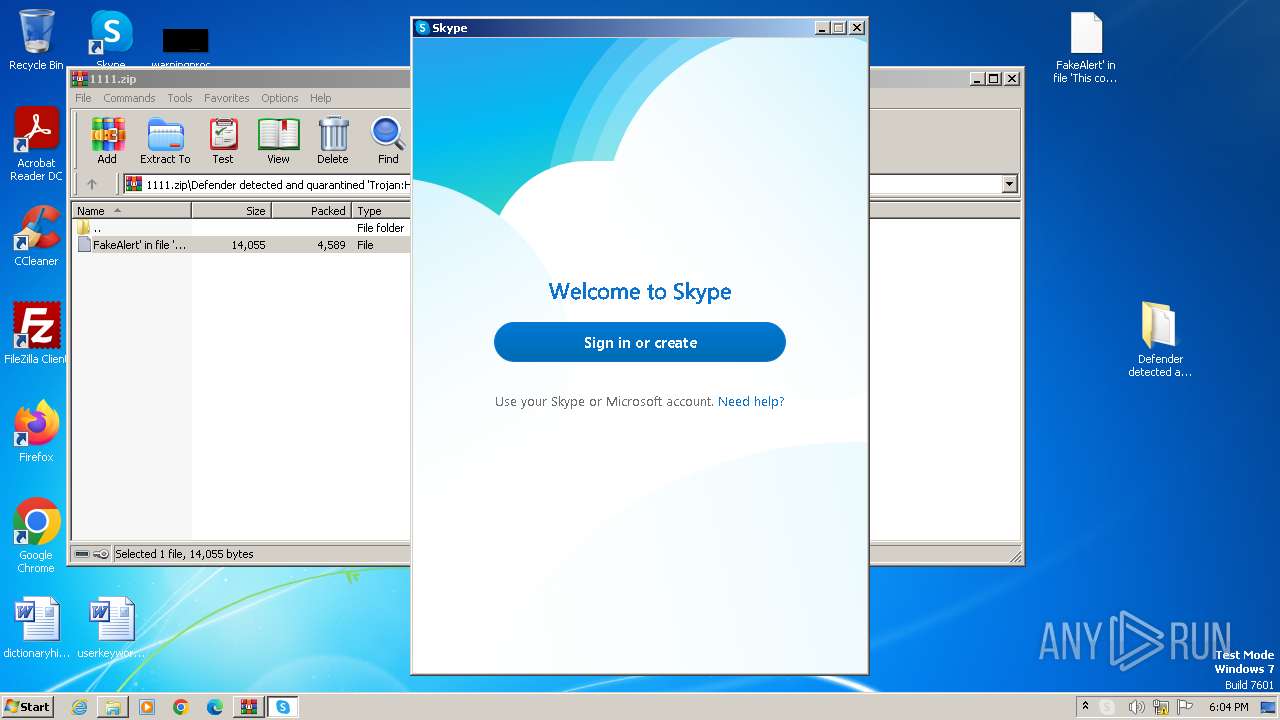The image size is (1280, 720).
Task: Open File Explorer from the taskbar
Action: point(113,707)
